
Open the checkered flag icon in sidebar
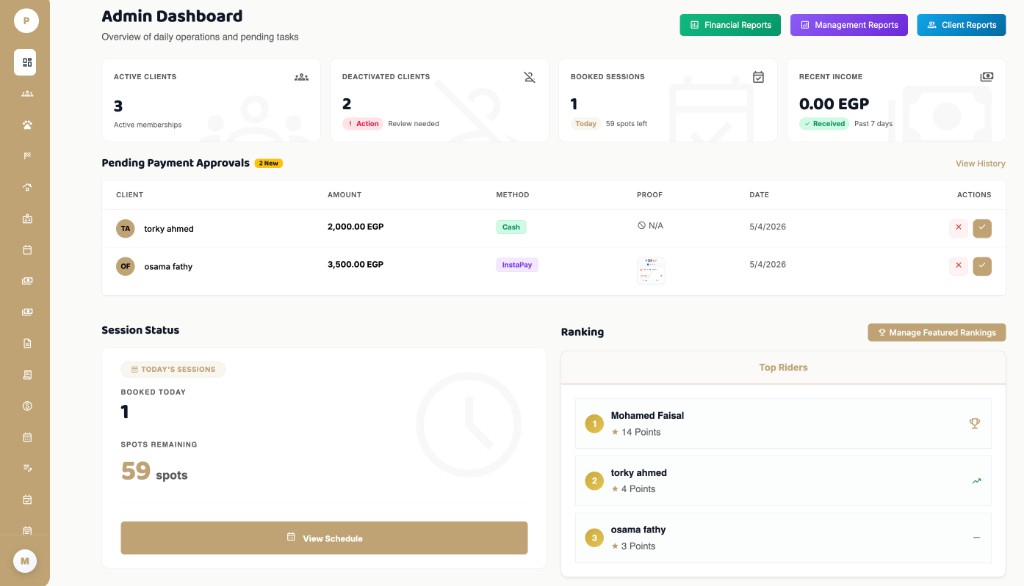[27, 156]
